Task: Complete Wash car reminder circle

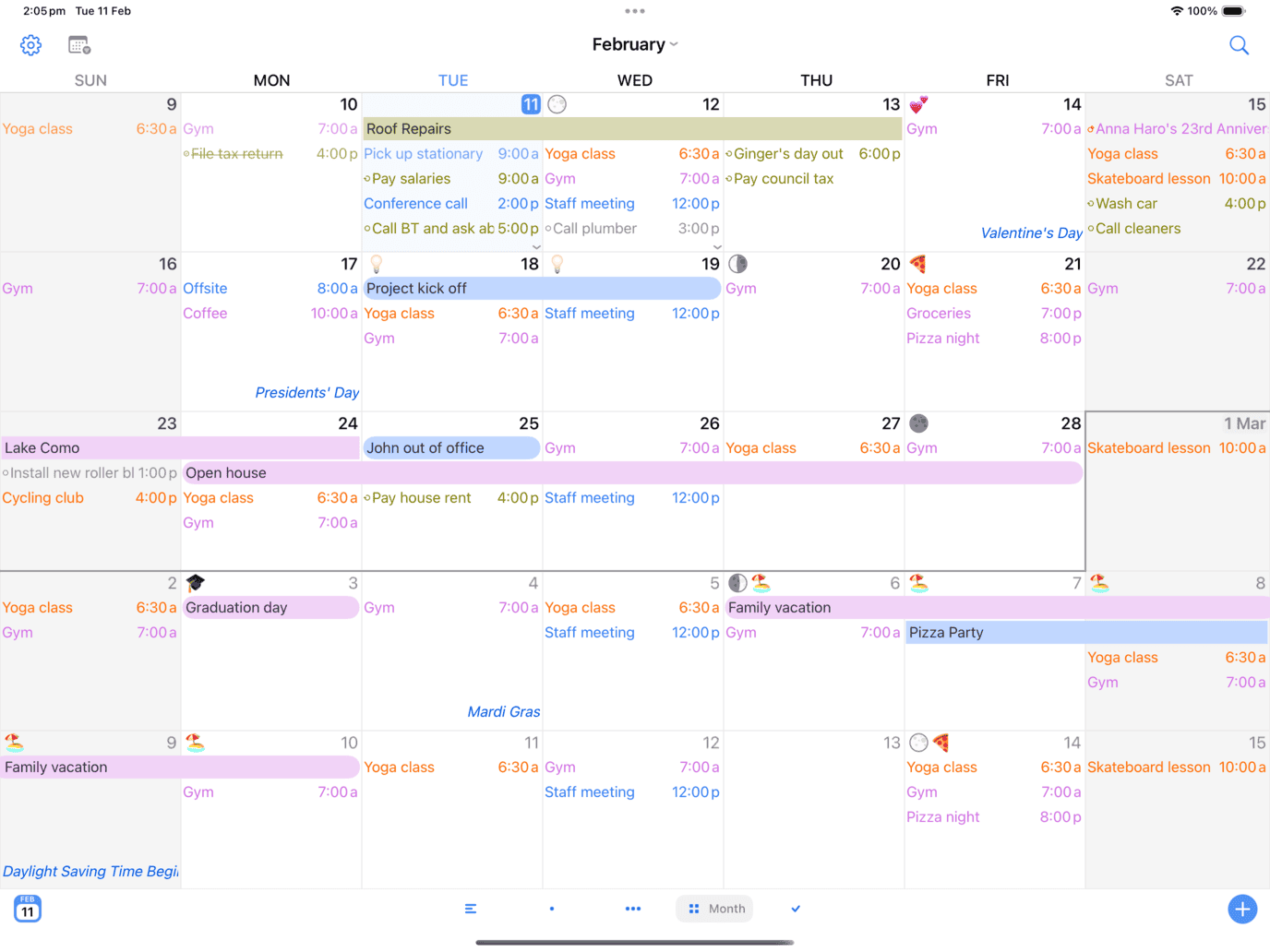Action: (x=1091, y=204)
